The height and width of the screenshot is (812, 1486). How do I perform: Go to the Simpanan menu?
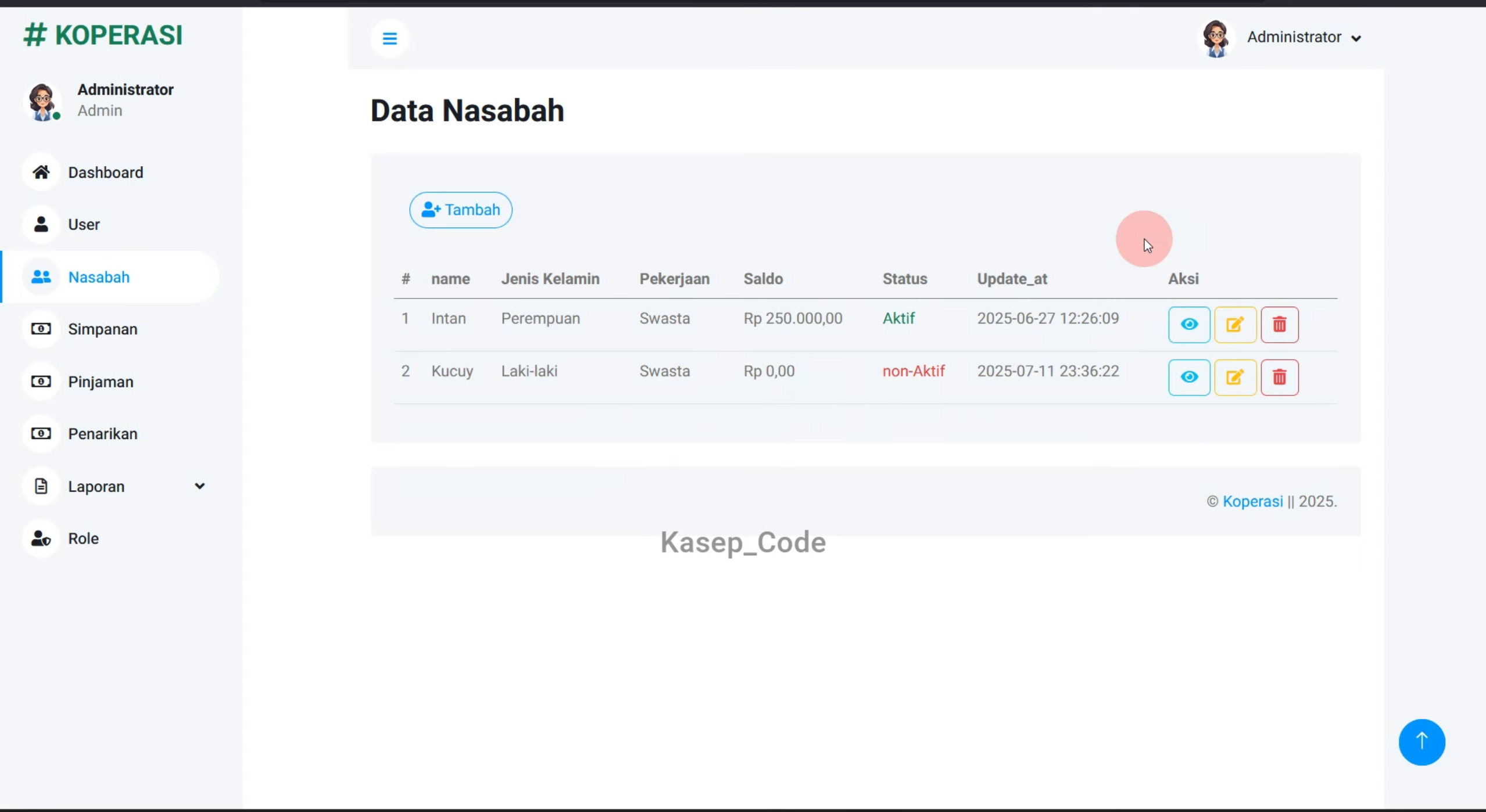103,329
